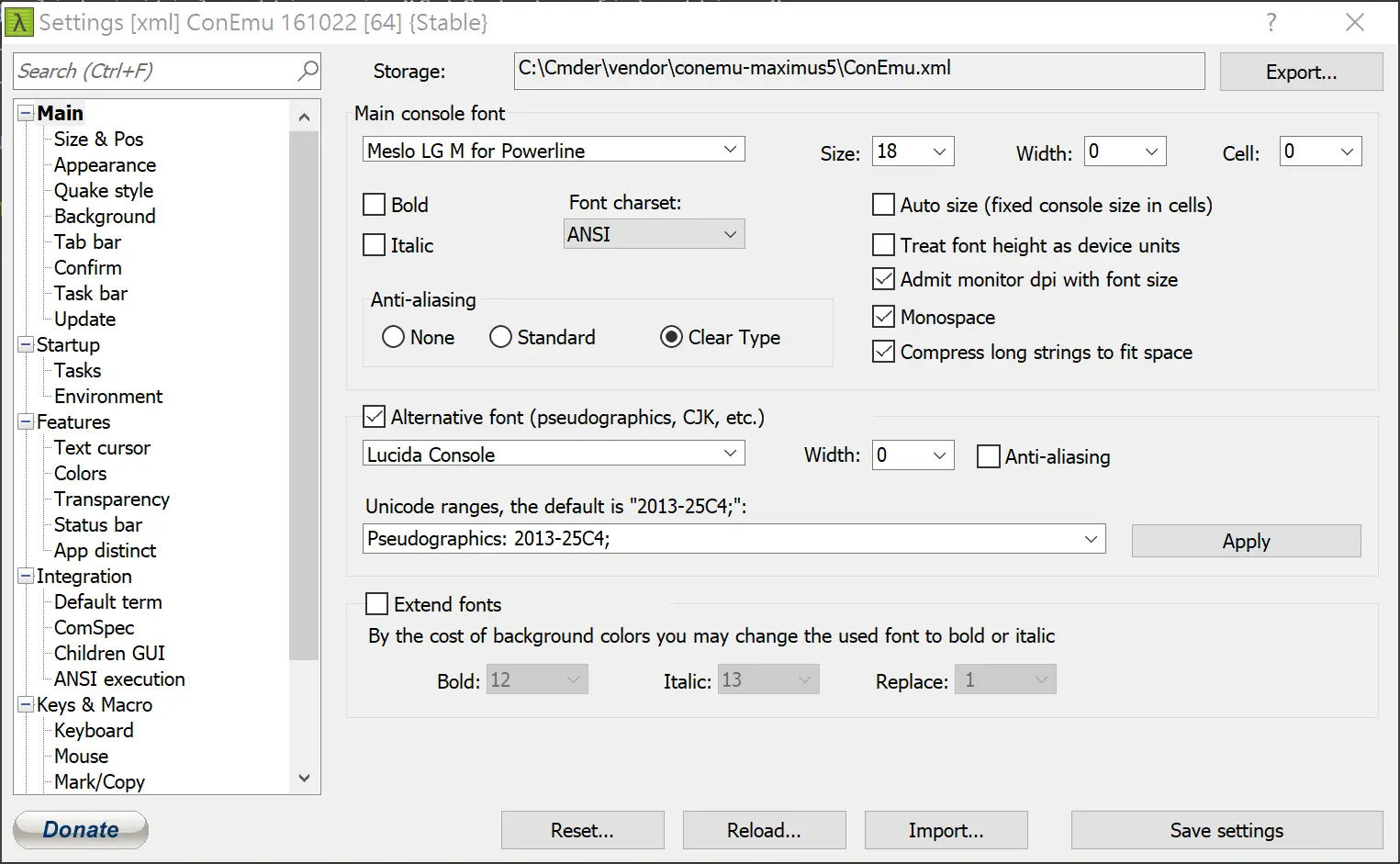Select Clear Type anti-aliasing radio button
The image size is (1400, 864).
671,337
